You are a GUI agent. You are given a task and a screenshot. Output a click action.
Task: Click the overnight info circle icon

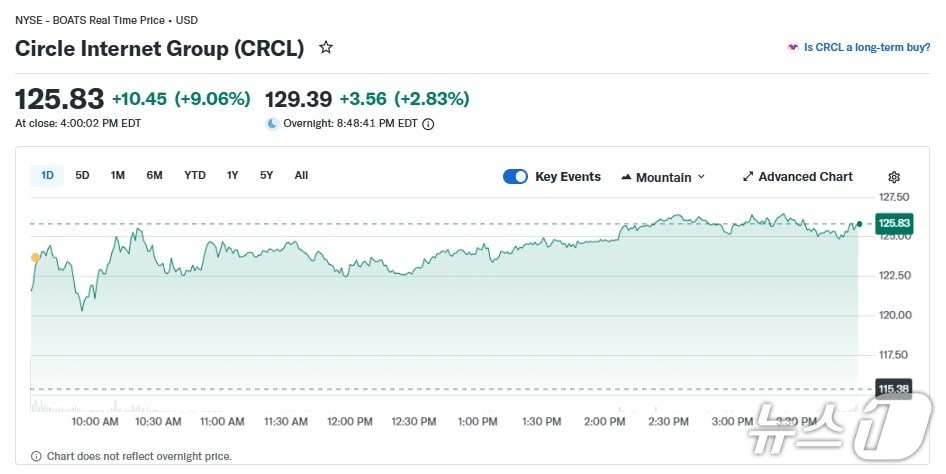point(429,124)
